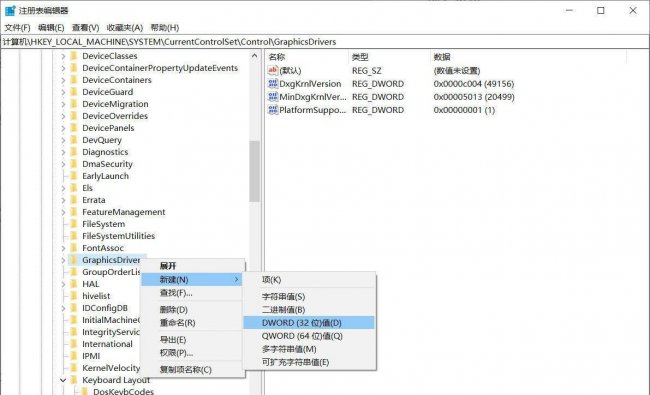Screen dimensions: 650x395
Task: Select 项(K) in the new submenu
Action: (x=309, y=280)
